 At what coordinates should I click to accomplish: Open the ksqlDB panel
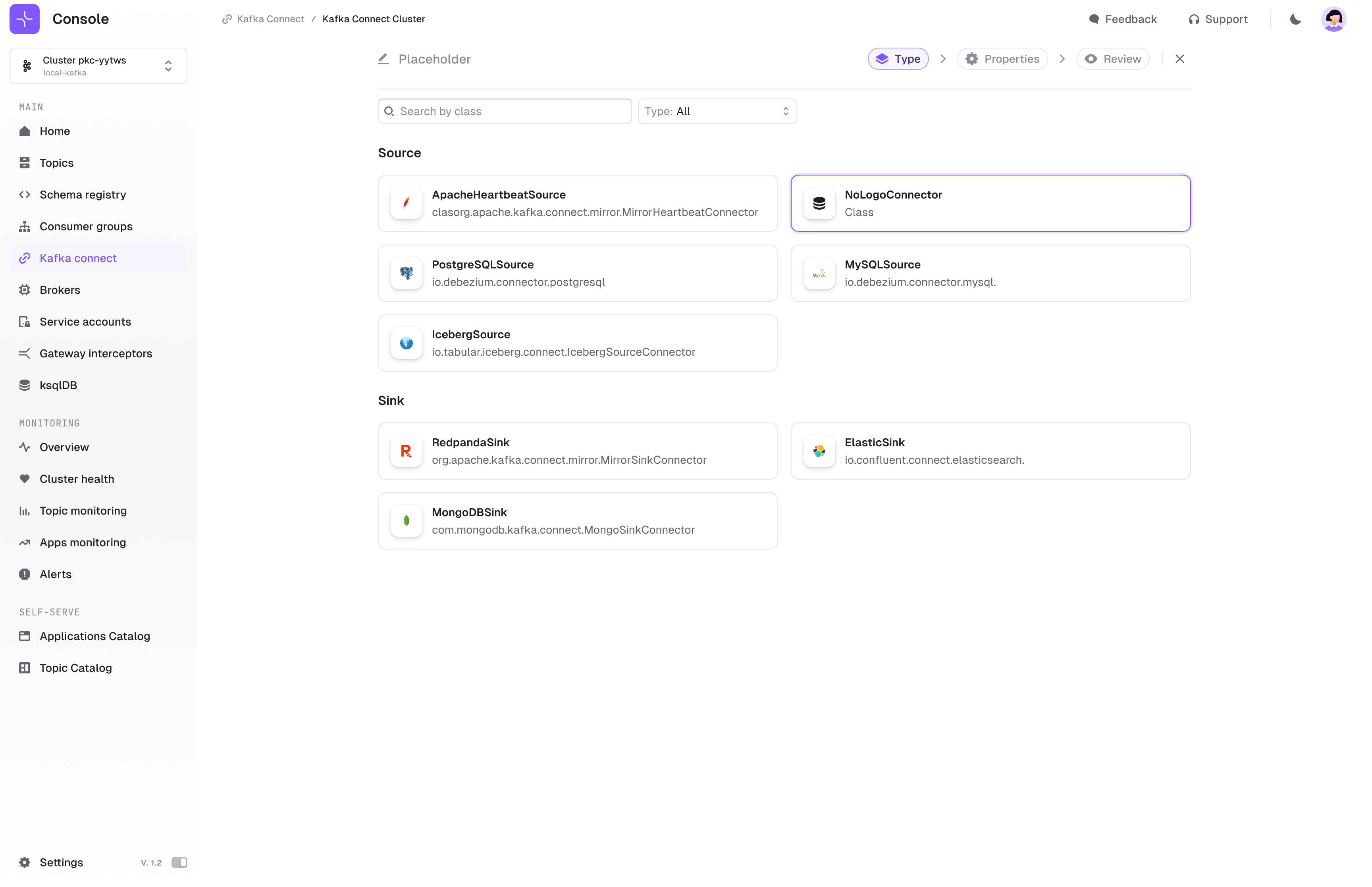(x=58, y=385)
